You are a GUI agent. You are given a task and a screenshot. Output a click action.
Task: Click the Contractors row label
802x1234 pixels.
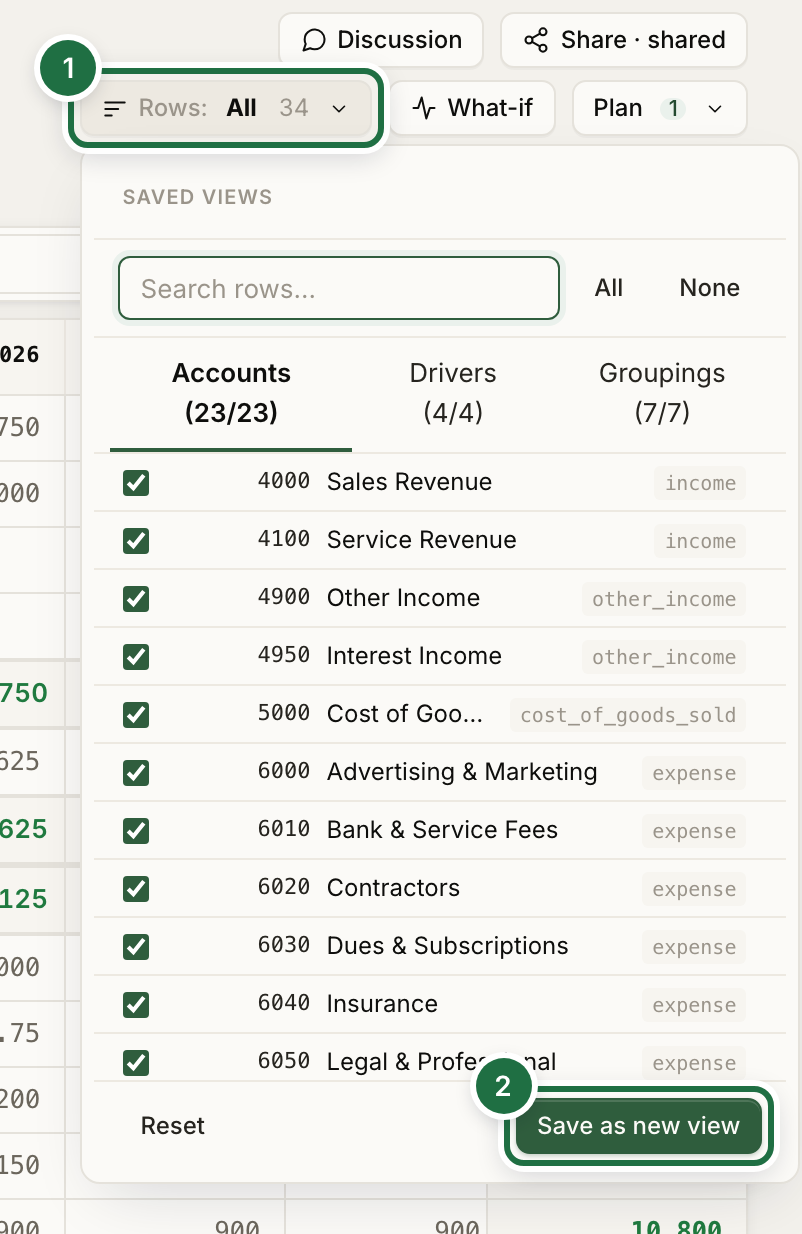(394, 888)
